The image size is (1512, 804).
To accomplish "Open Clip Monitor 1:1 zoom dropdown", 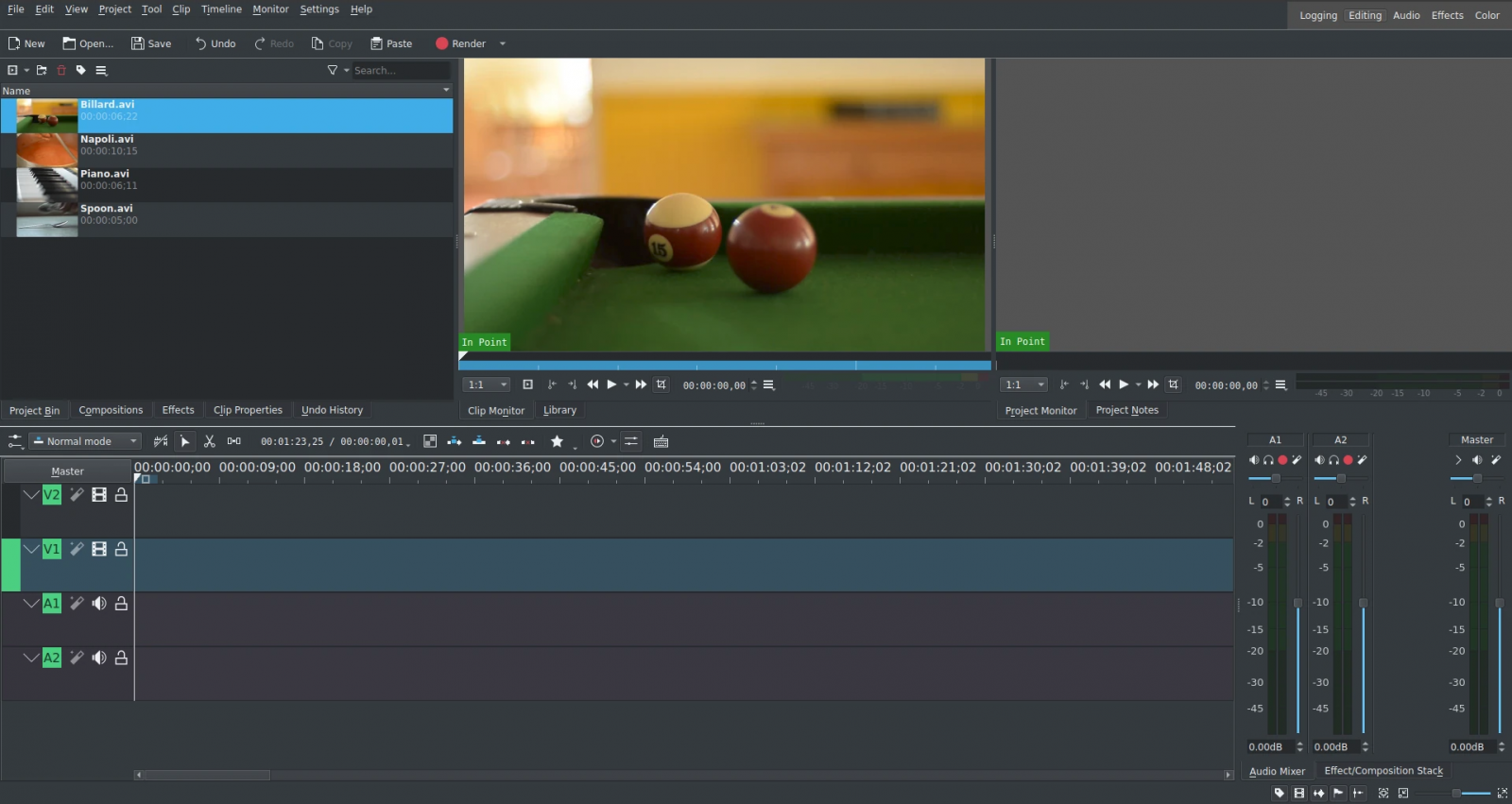I will tap(487, 385).
